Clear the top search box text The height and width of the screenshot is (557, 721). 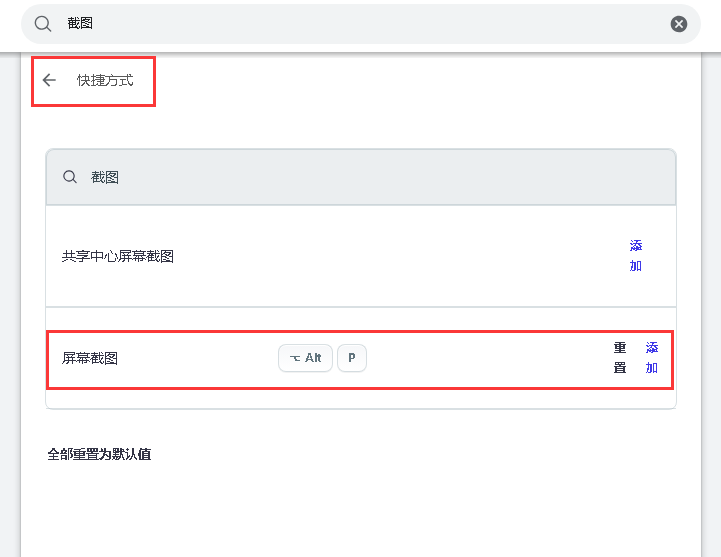[x=678, y=23]
